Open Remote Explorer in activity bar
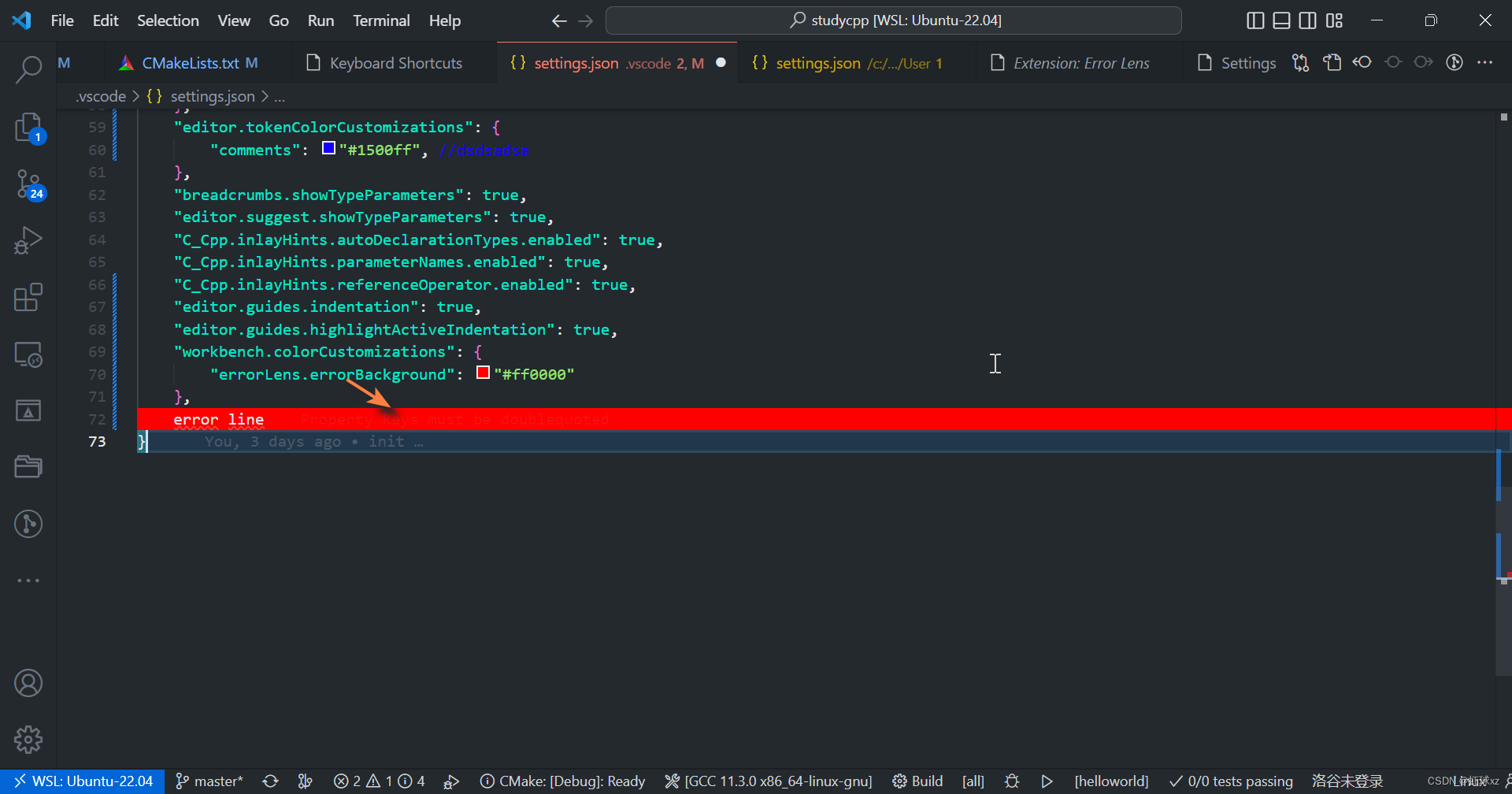The width and height of the screenshot is (1512, 794). [28, 354]
